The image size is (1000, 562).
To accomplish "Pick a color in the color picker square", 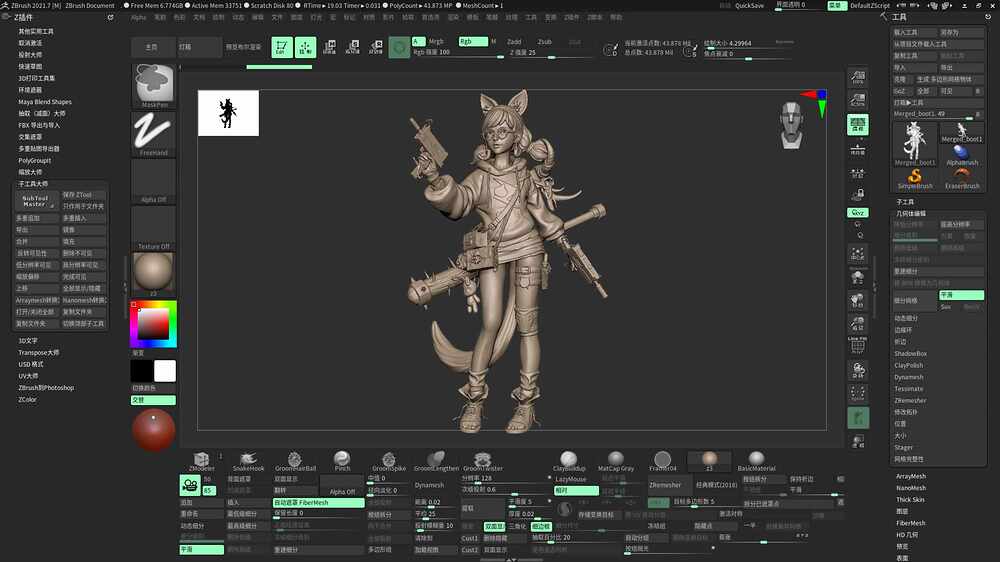I will [153, 324].
